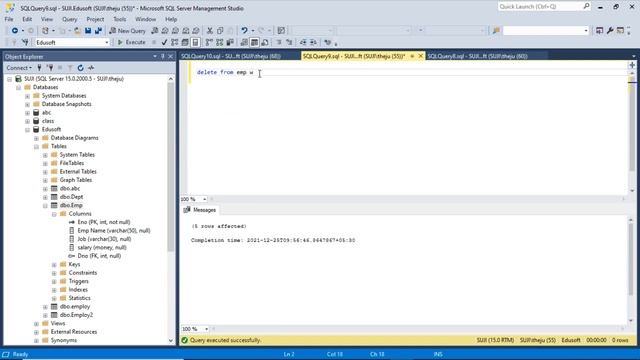640x360 pixels.
Task: Toggle Results to File mode
Action: (265, 42)
